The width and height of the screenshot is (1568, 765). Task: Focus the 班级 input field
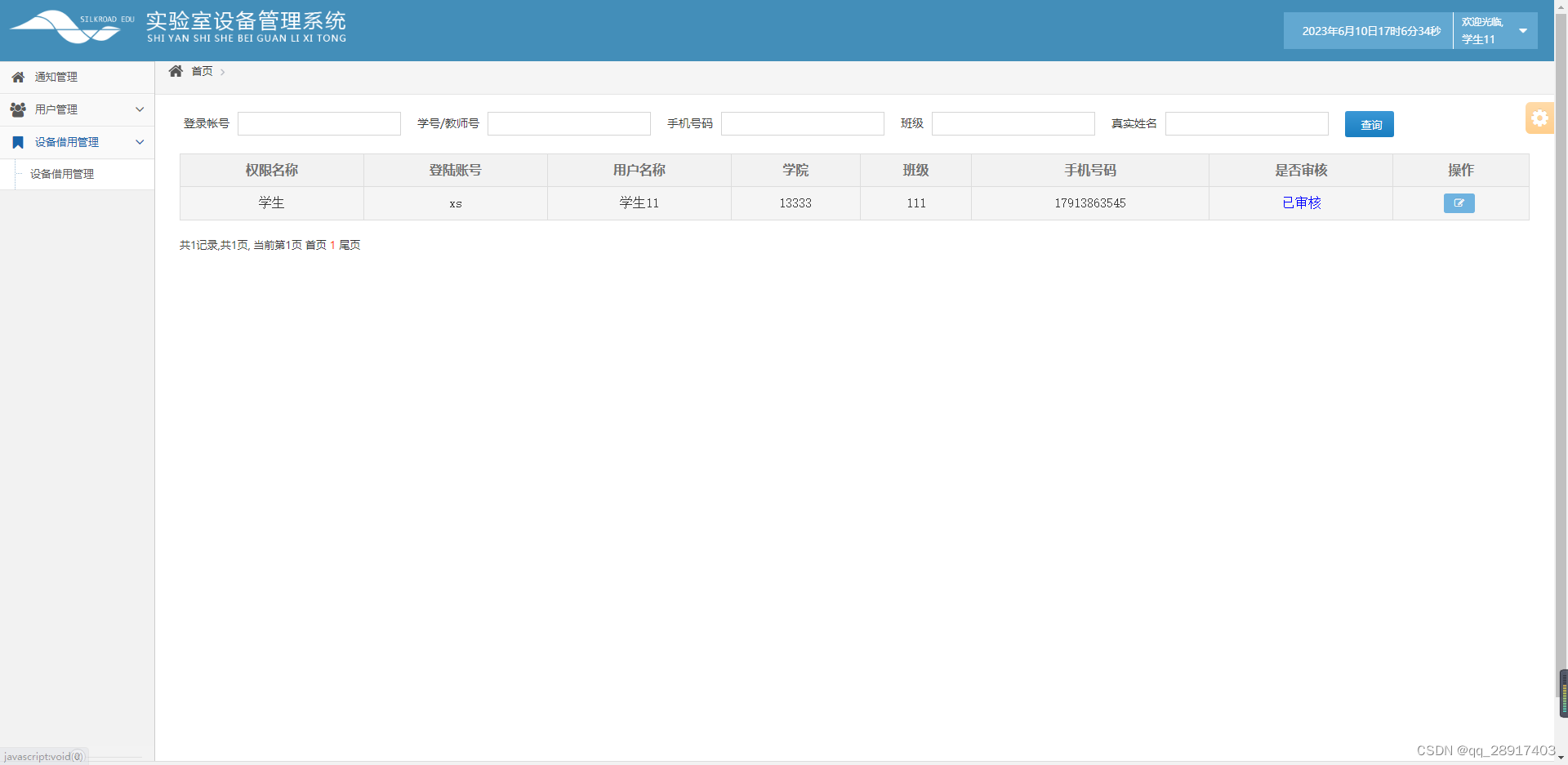click(x=1013, y=123)
